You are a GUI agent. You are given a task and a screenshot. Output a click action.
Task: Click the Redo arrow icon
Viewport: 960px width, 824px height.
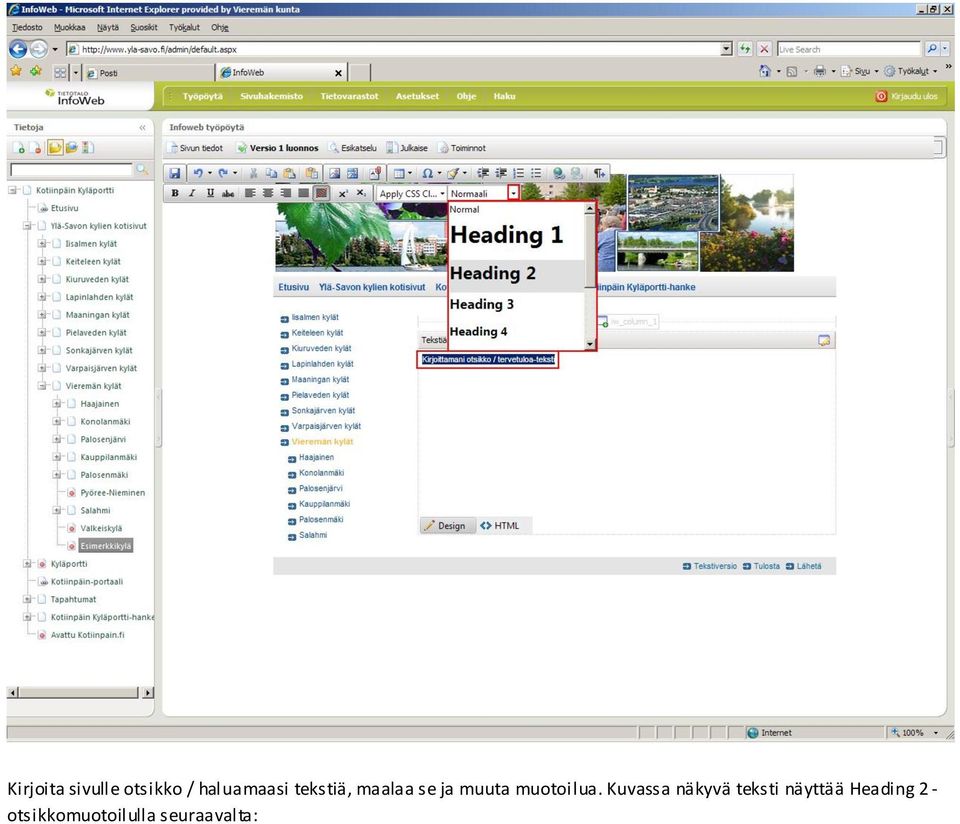223,173
